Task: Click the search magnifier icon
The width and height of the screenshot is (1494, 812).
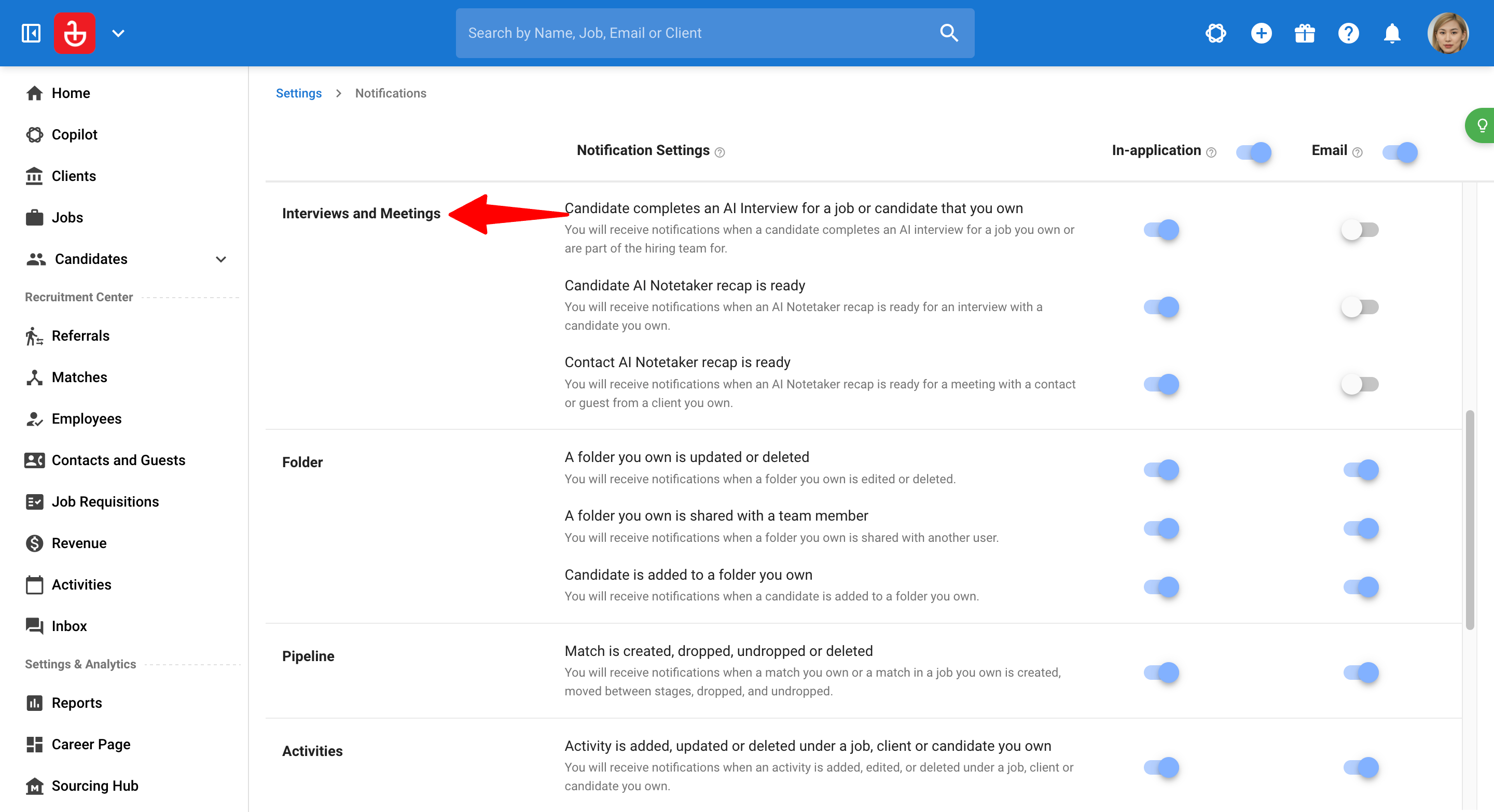Action: [x=949, y=33]
